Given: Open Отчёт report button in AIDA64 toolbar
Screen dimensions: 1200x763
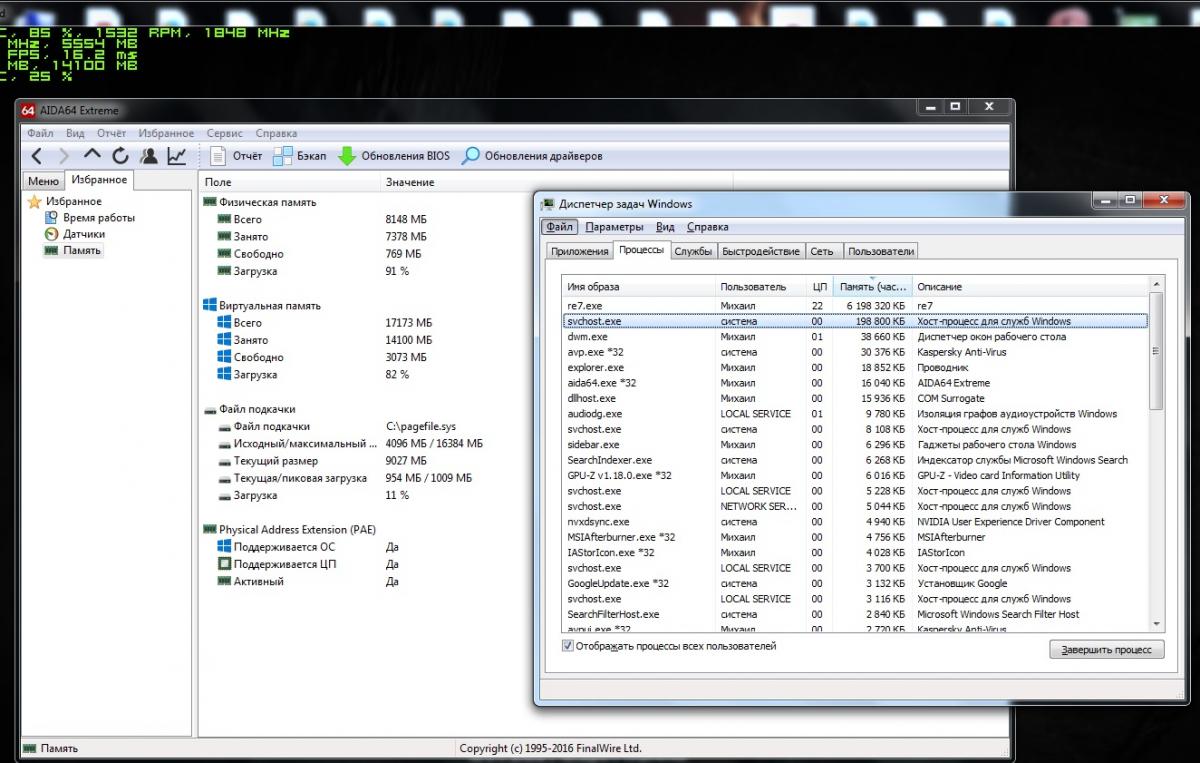Looking at the screenshot, I should point(237,156).
